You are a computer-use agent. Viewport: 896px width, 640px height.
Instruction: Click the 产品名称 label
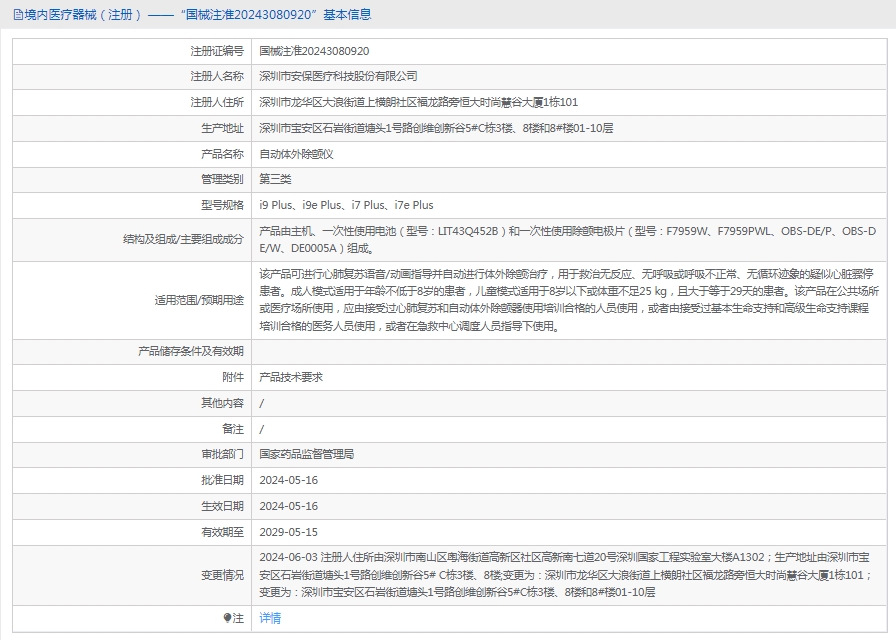pyautogui.click(x=222, y=154)
